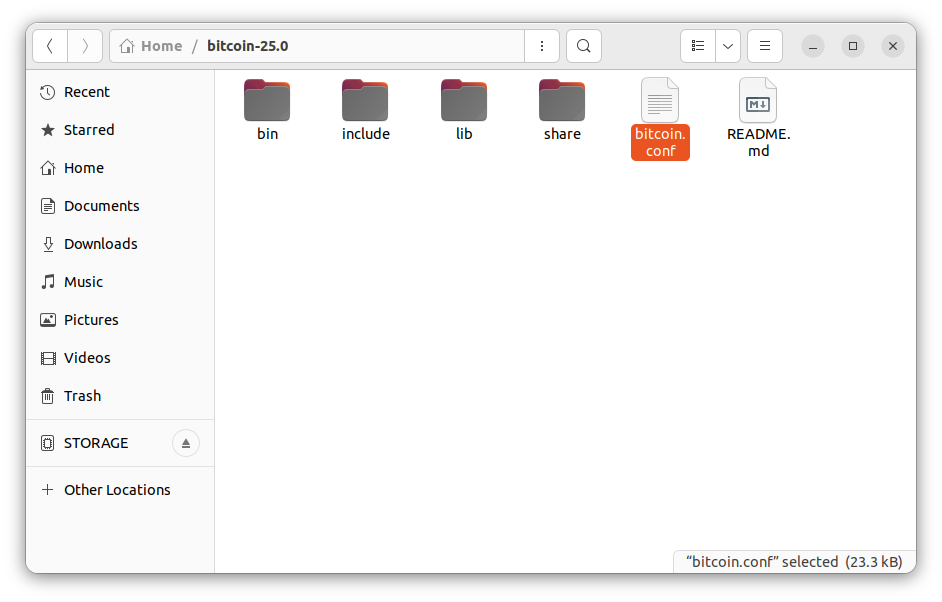This screenshot has height=602, width=942.
Task: Click the selected file status message
Action: point(794,562)
